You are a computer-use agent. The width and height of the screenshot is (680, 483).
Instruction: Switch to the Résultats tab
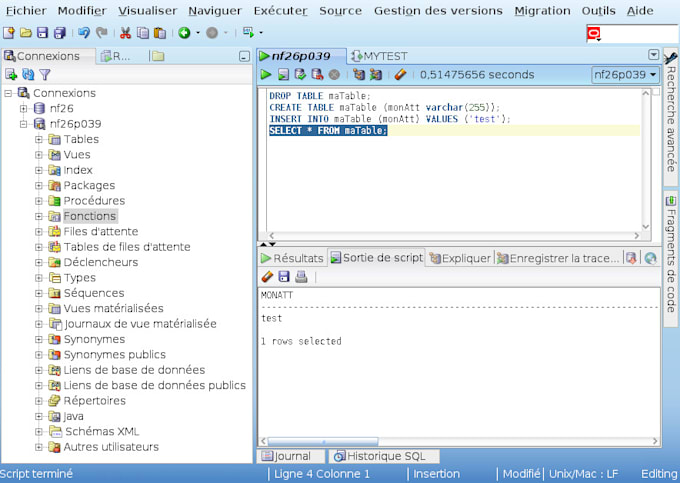coord(292,258)
